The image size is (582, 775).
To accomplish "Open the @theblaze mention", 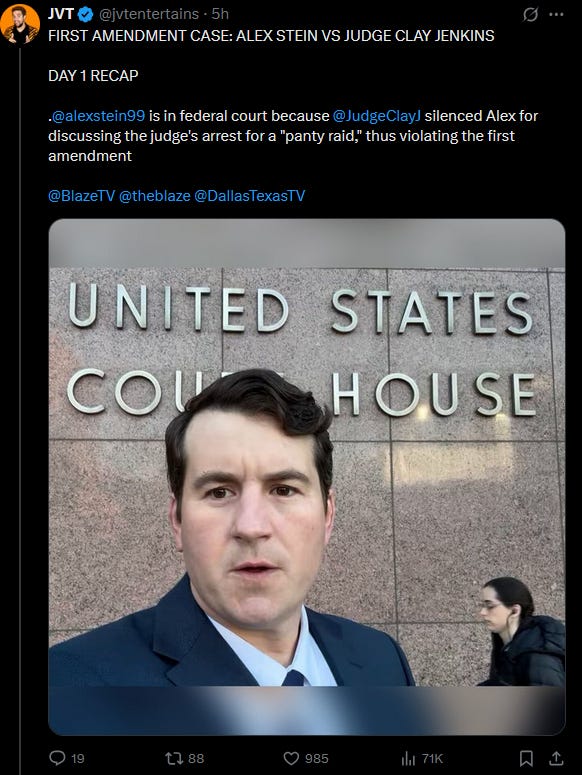I will [x=155, y=196].
